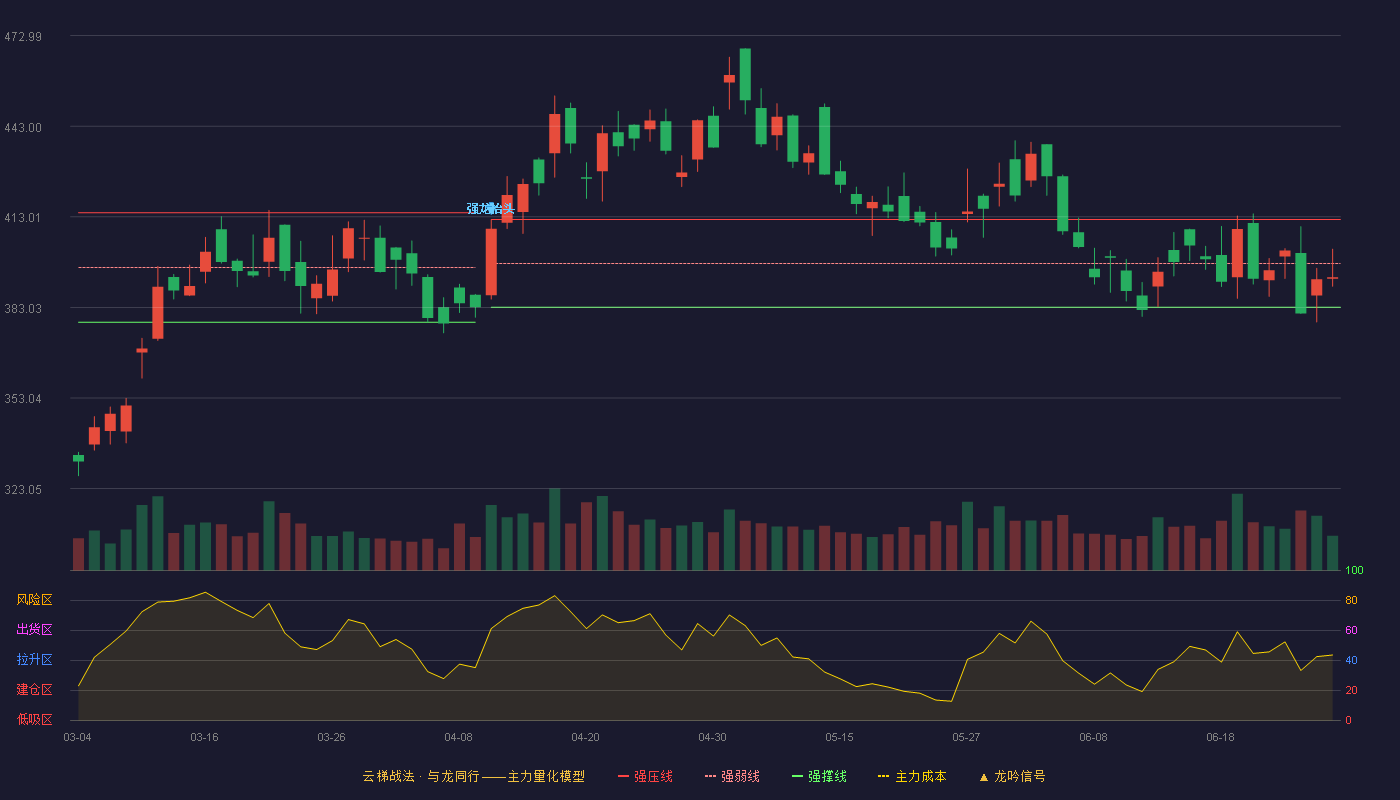Click the 40 indicator scale label

click(x=1351, y=660)
